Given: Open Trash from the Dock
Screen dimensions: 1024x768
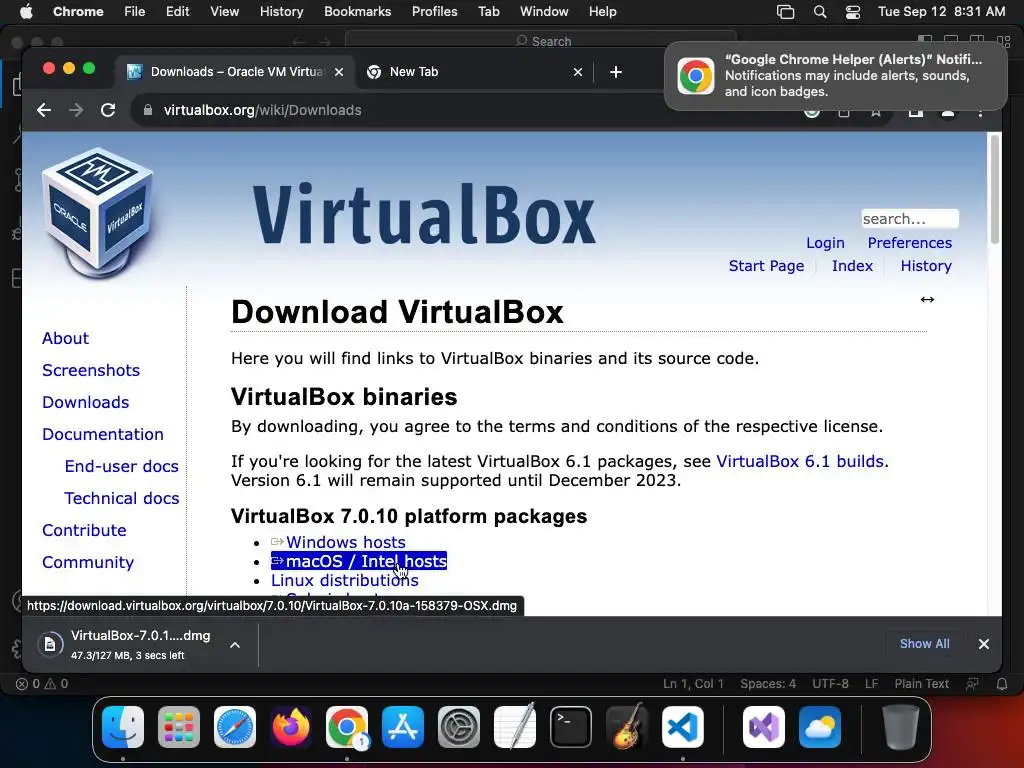Looking at the screenshot, I should coord(901,727).
